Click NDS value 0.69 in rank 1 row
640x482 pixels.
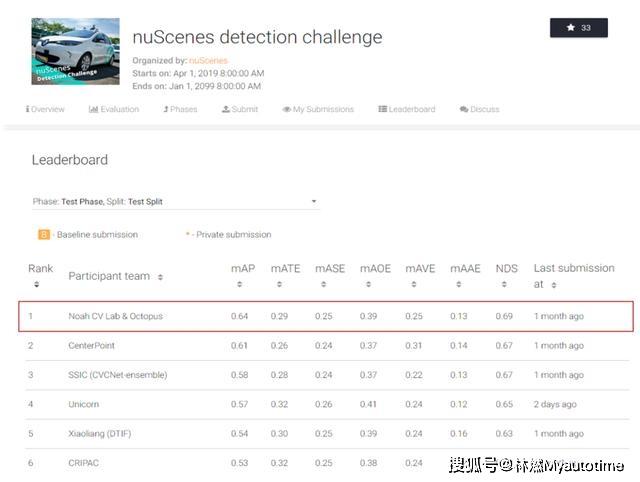504,316
